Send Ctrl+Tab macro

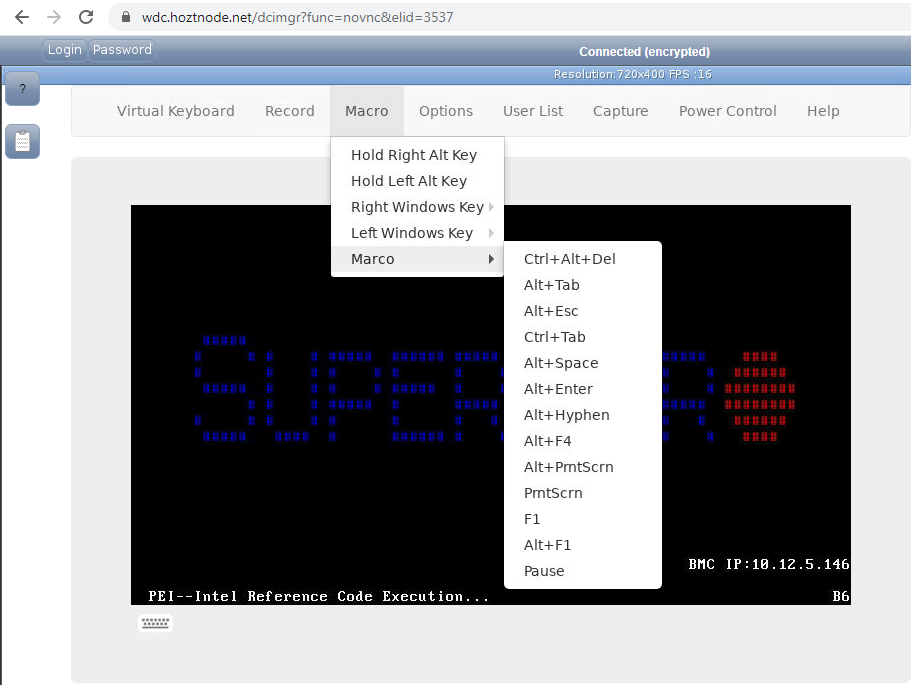pos(583,337)
